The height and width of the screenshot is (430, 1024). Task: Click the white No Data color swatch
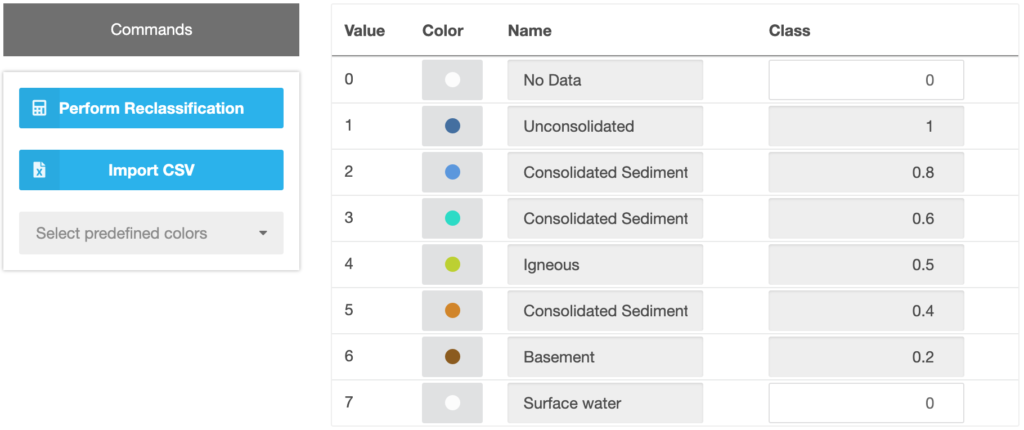[x=452, y=80]
